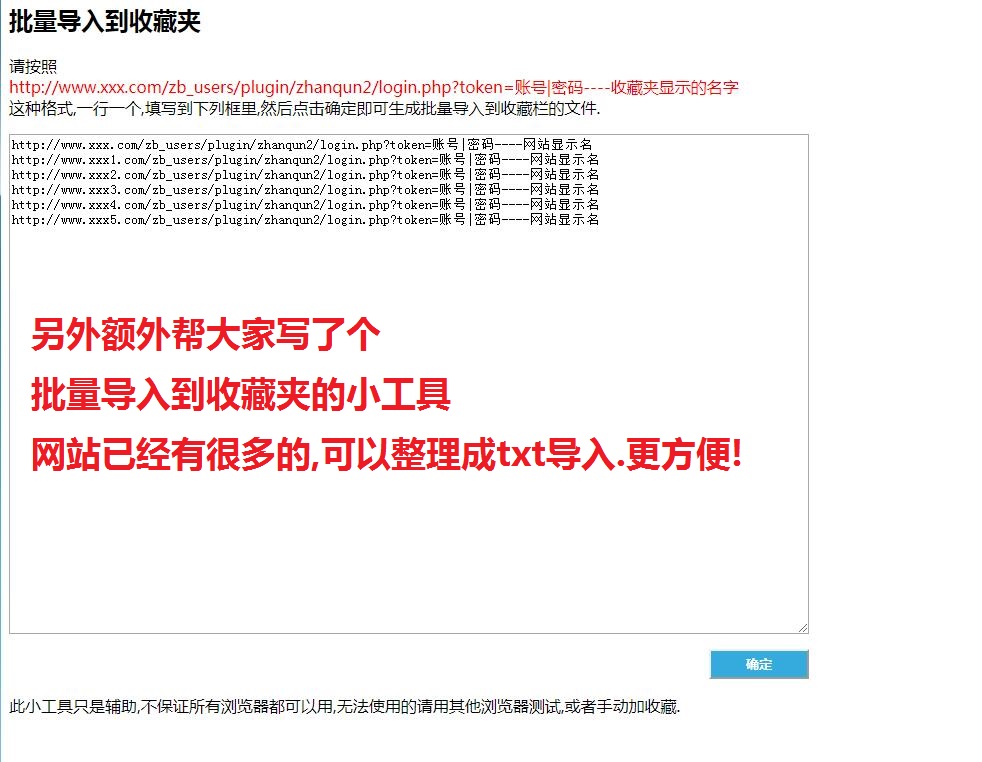Click the textarea line with www.xxx5.com

tap(305, 220)
